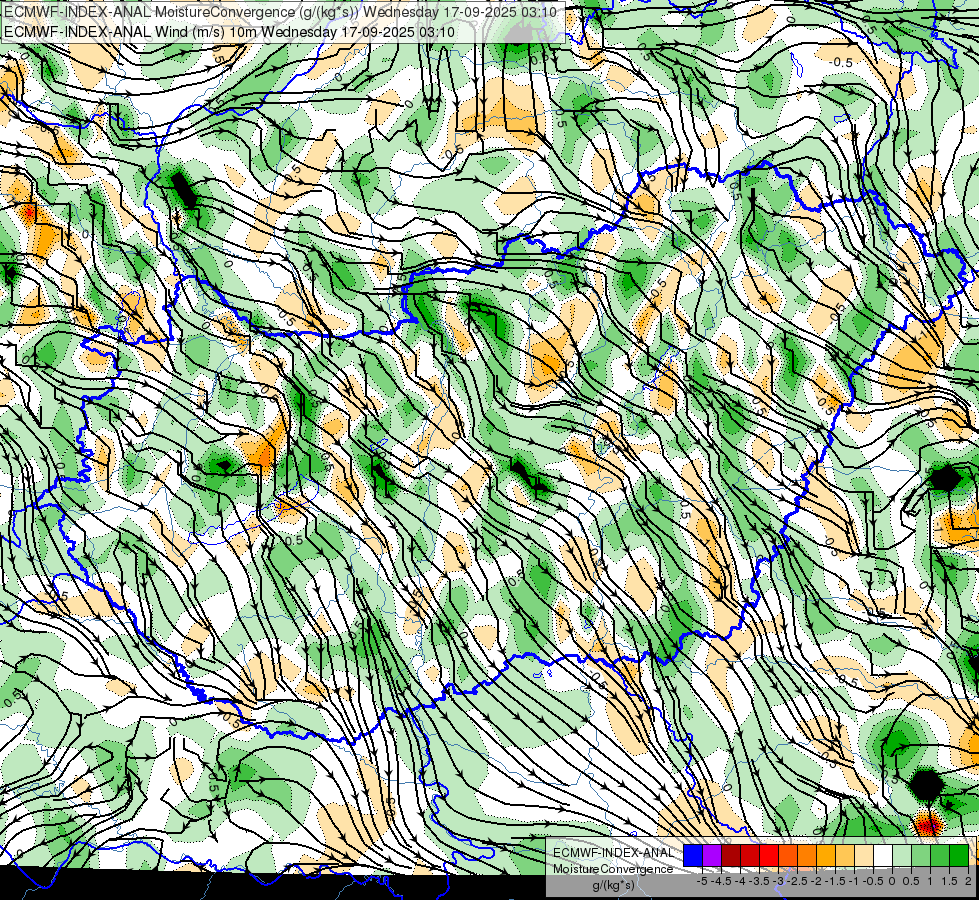The image size is (979, 900).
Task: Select the dark red swatch between -4.5 and -4
Action: (x=731, y=855)
